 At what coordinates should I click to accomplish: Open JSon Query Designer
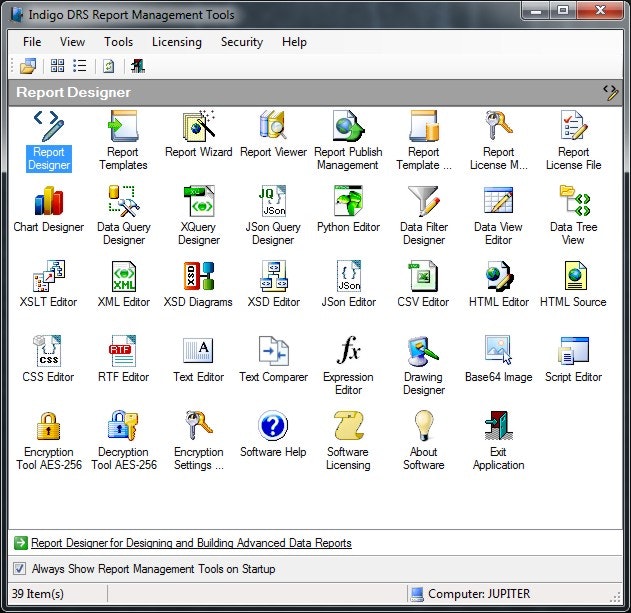pos(273,216)
